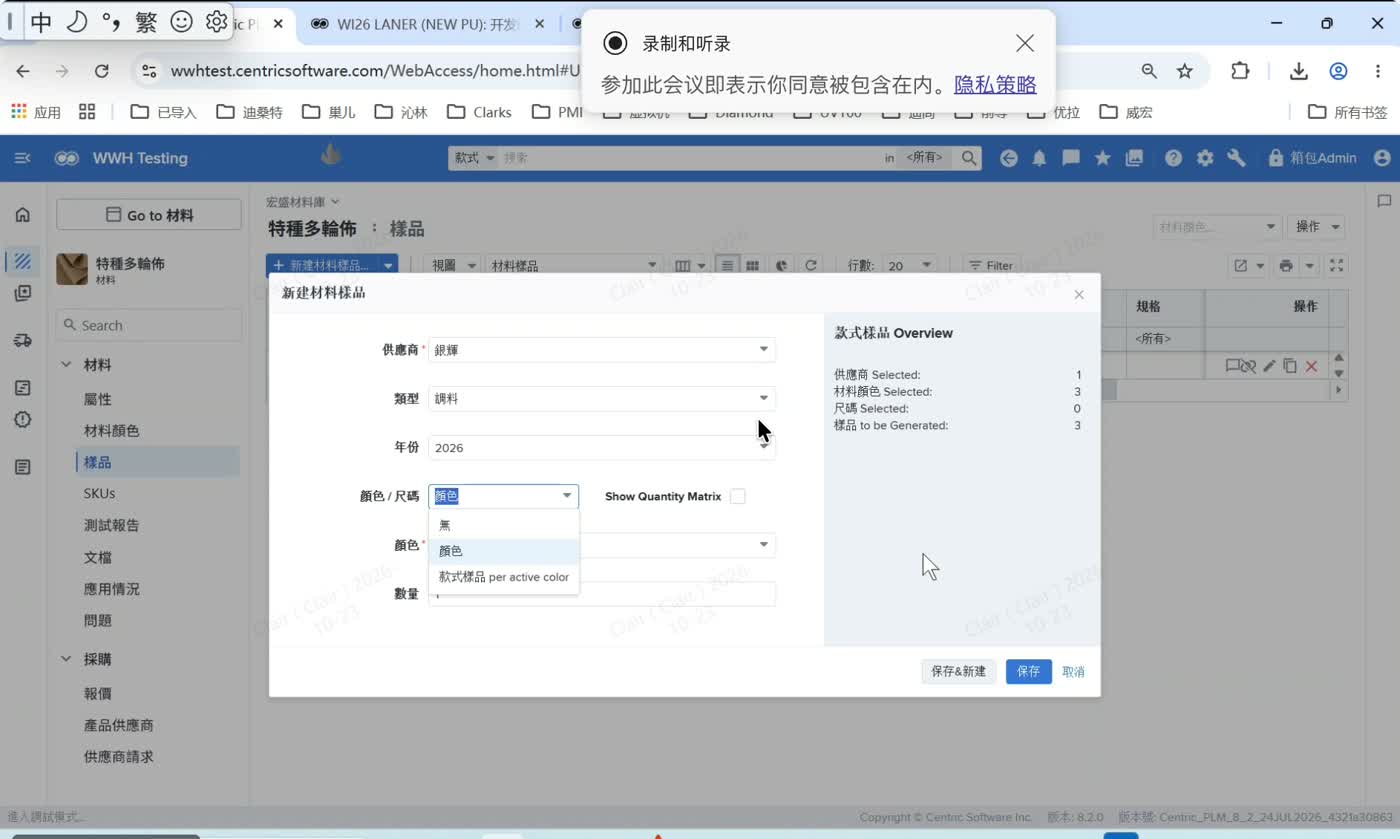Click the 保存&新建 button

(x=958, y=671)
